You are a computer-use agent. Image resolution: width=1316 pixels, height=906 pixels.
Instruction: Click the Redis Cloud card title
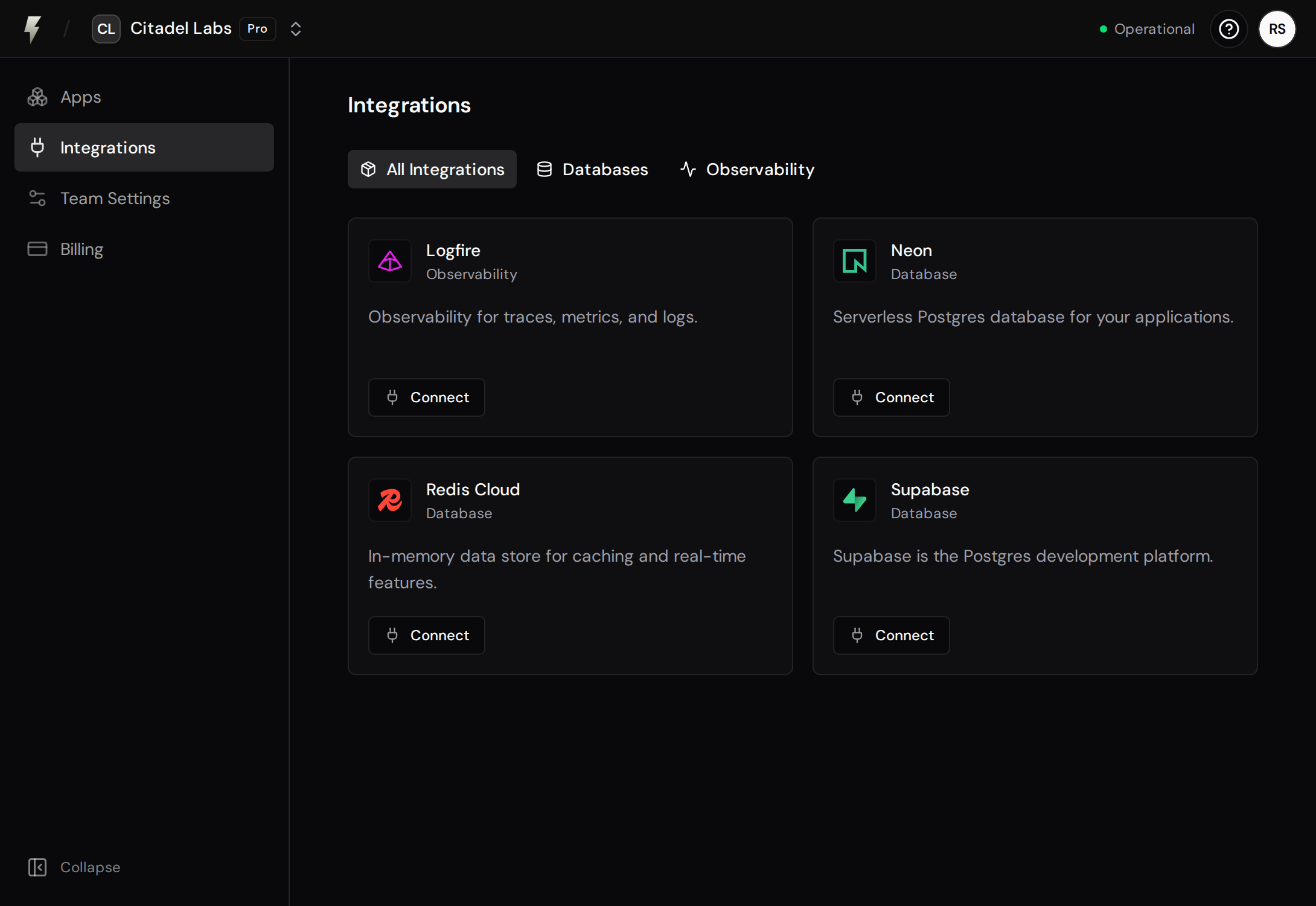coord(473,489)
